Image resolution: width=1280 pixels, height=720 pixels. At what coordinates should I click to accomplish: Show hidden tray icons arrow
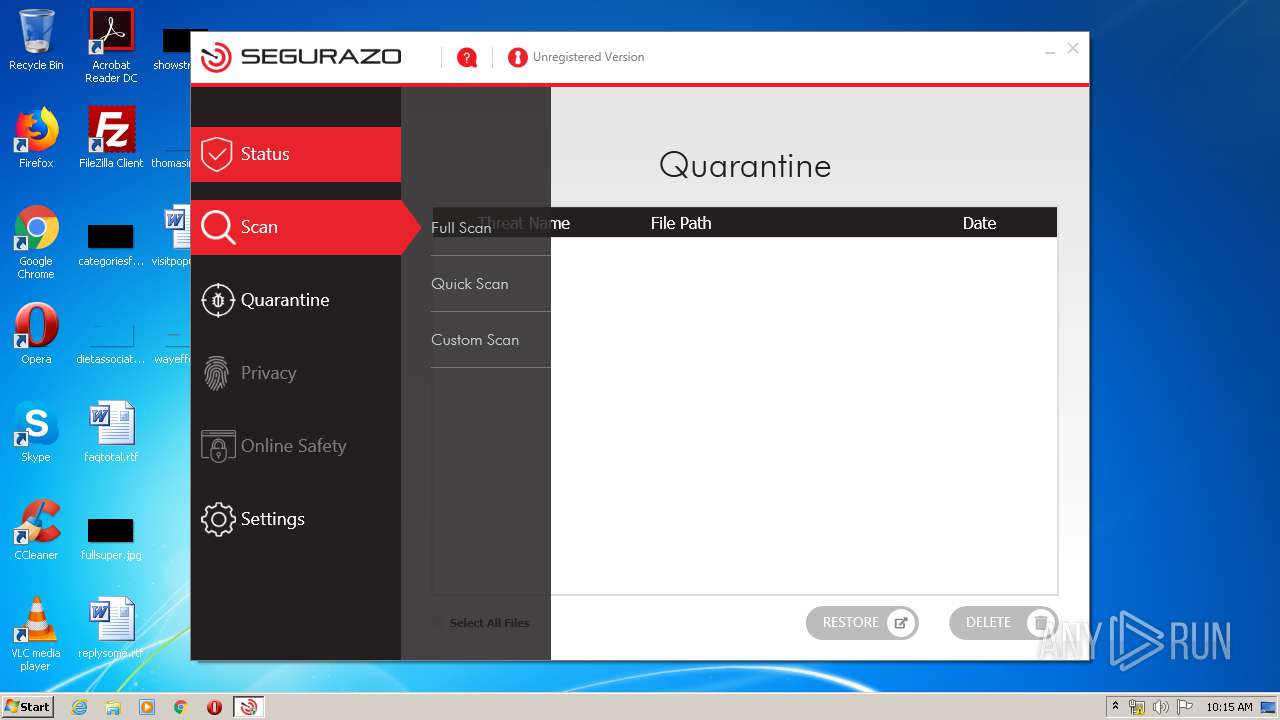[1116, 707]
